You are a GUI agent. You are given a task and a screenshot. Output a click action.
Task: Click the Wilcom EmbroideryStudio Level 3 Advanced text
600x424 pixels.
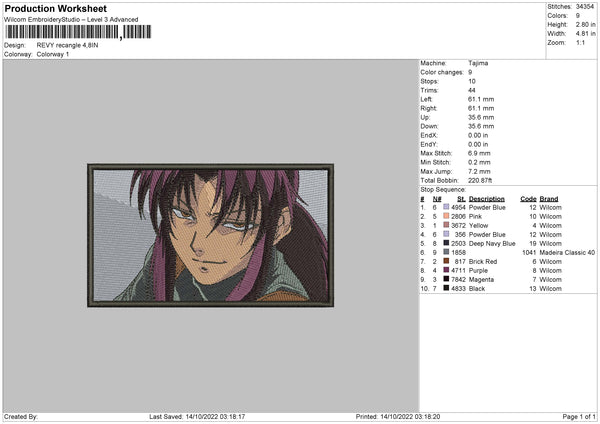71,20
